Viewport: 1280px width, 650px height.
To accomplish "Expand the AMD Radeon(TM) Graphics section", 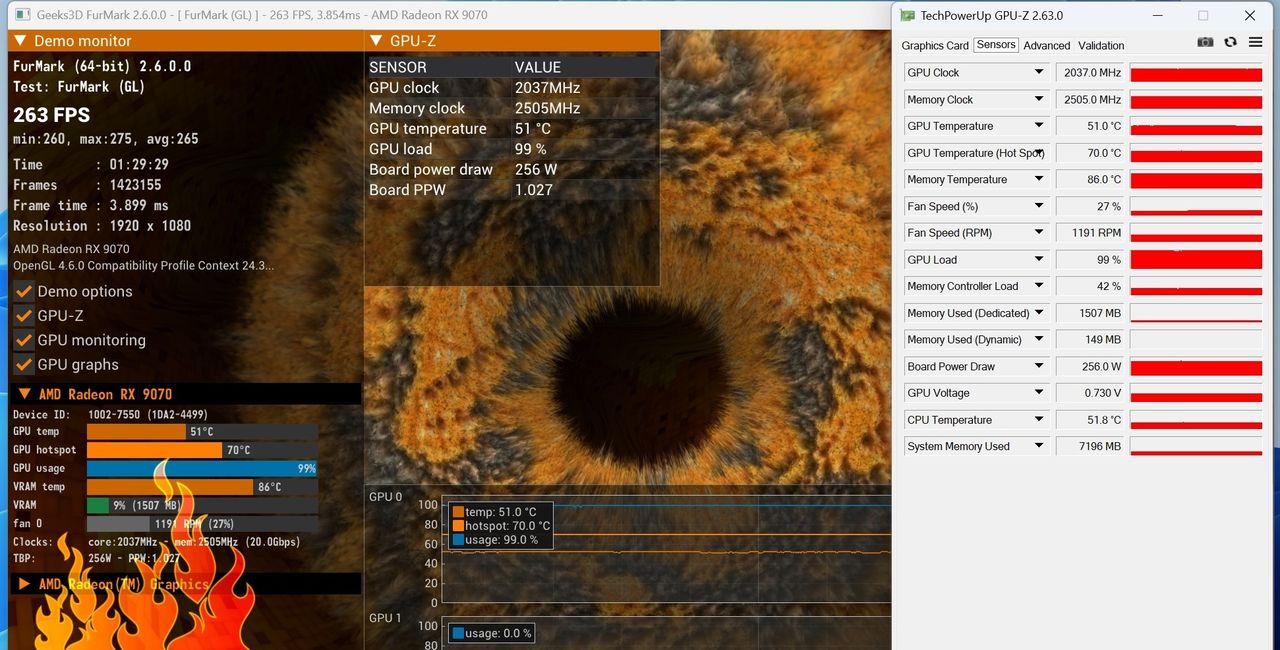I will 24,584.
